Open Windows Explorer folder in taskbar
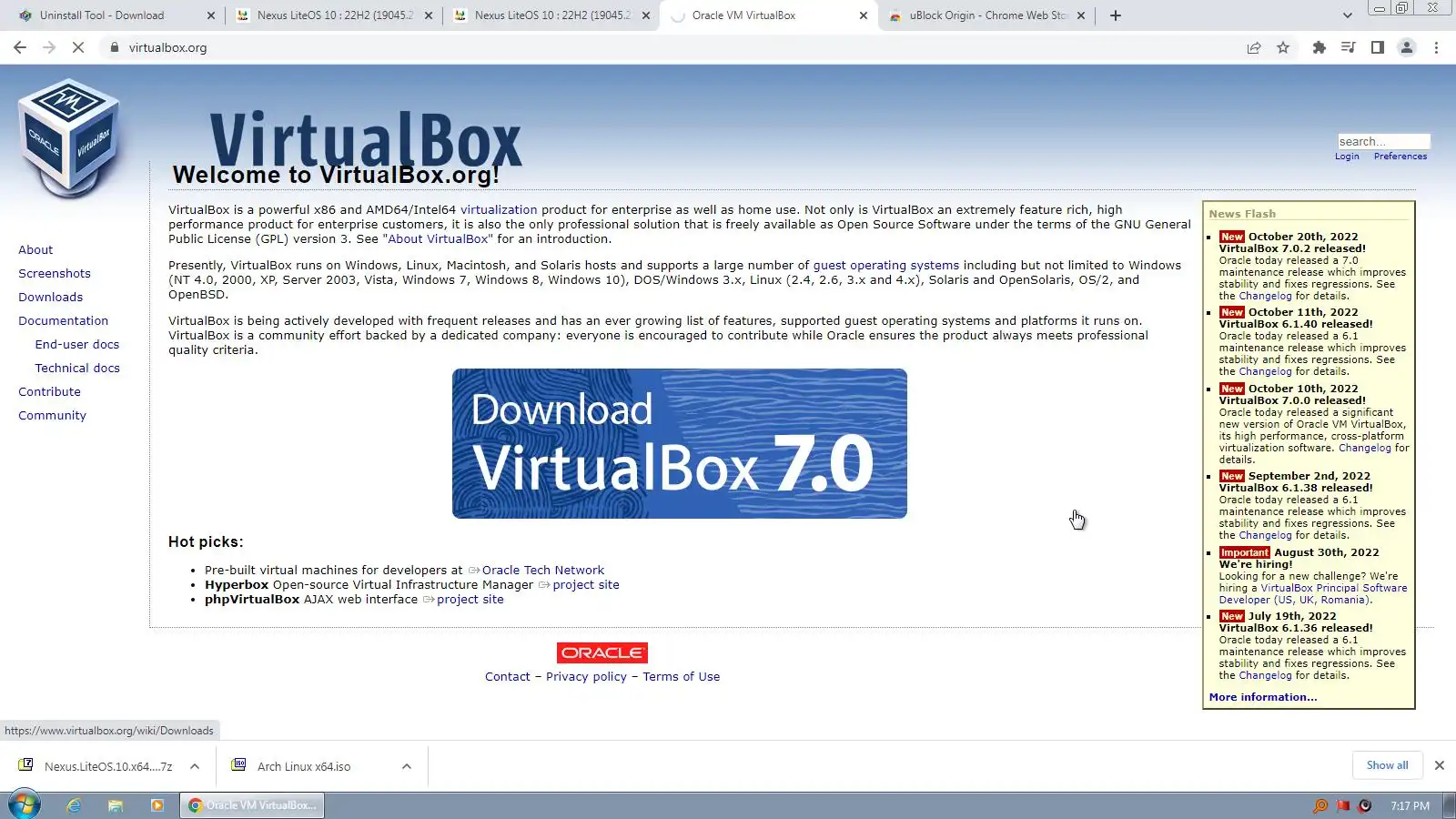Viewport: 1456px width, 819px height. tap(116, 805)
